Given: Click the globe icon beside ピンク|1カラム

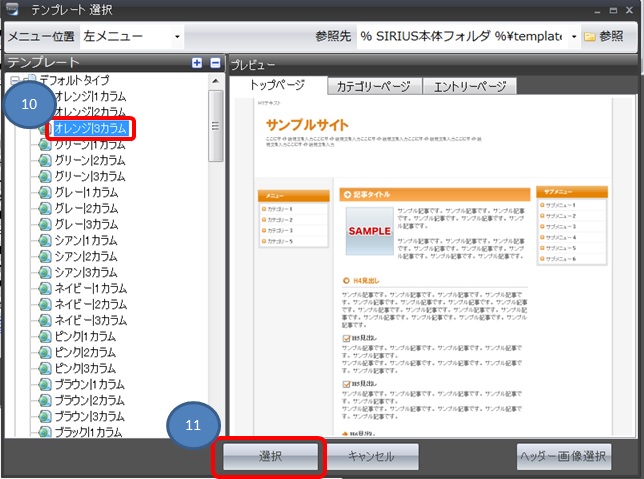Looking at the screenshot, I should (x=44, y=337).
